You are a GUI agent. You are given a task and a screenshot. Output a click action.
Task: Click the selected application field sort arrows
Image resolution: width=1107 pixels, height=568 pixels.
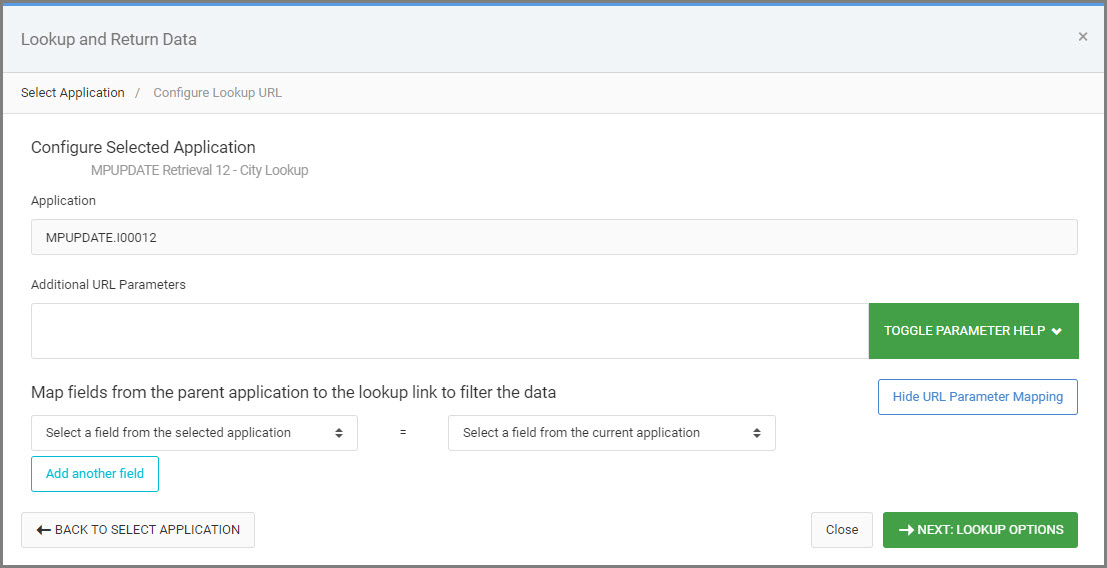pos(339,433)
